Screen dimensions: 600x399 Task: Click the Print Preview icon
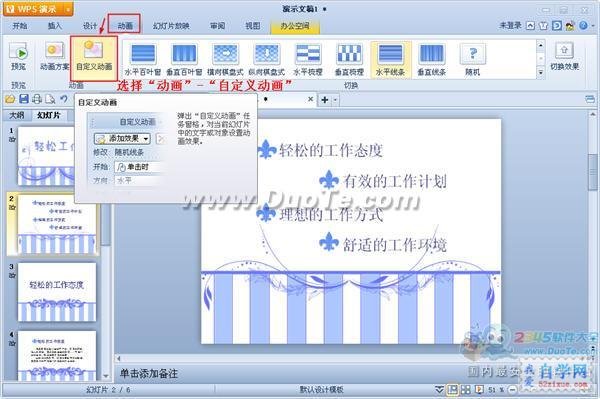(x=50, y=99)
